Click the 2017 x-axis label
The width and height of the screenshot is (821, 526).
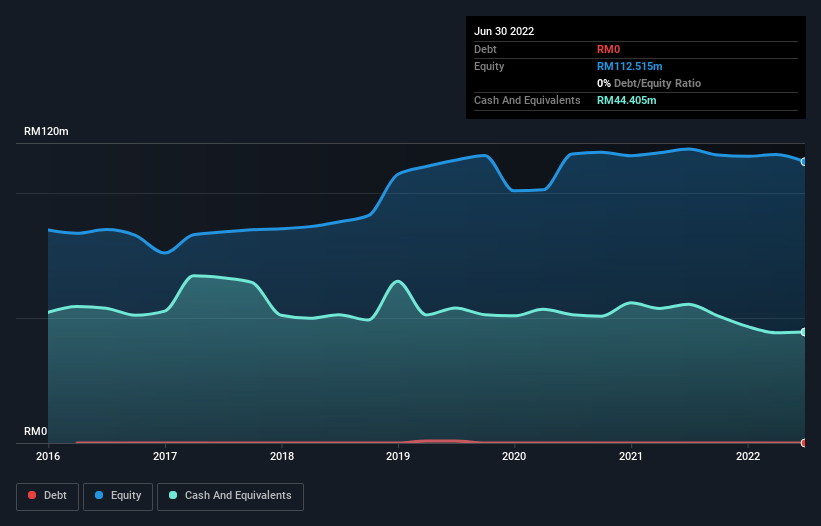click(165, 456)
